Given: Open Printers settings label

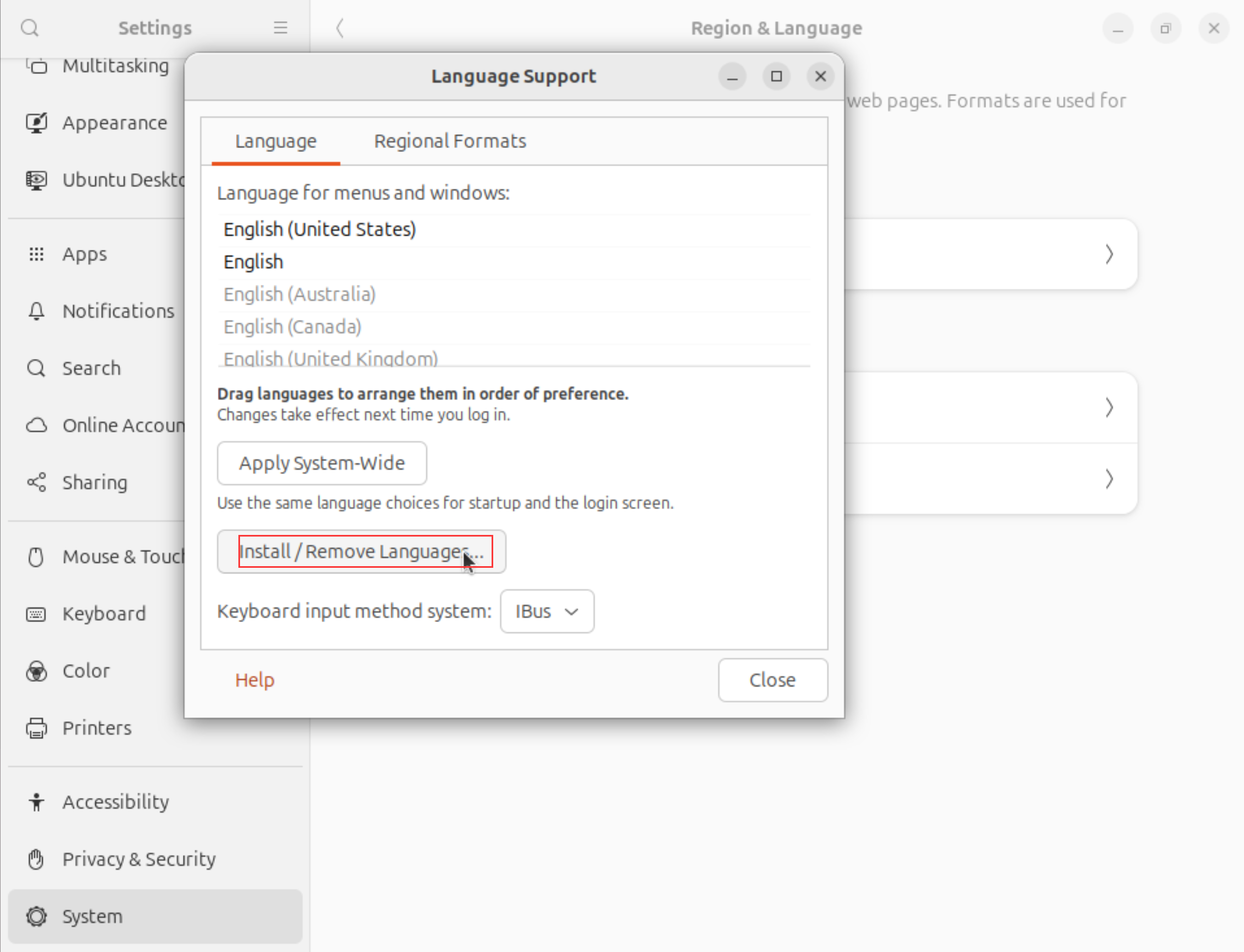Looking at the screenshot, I should (97, 728).
